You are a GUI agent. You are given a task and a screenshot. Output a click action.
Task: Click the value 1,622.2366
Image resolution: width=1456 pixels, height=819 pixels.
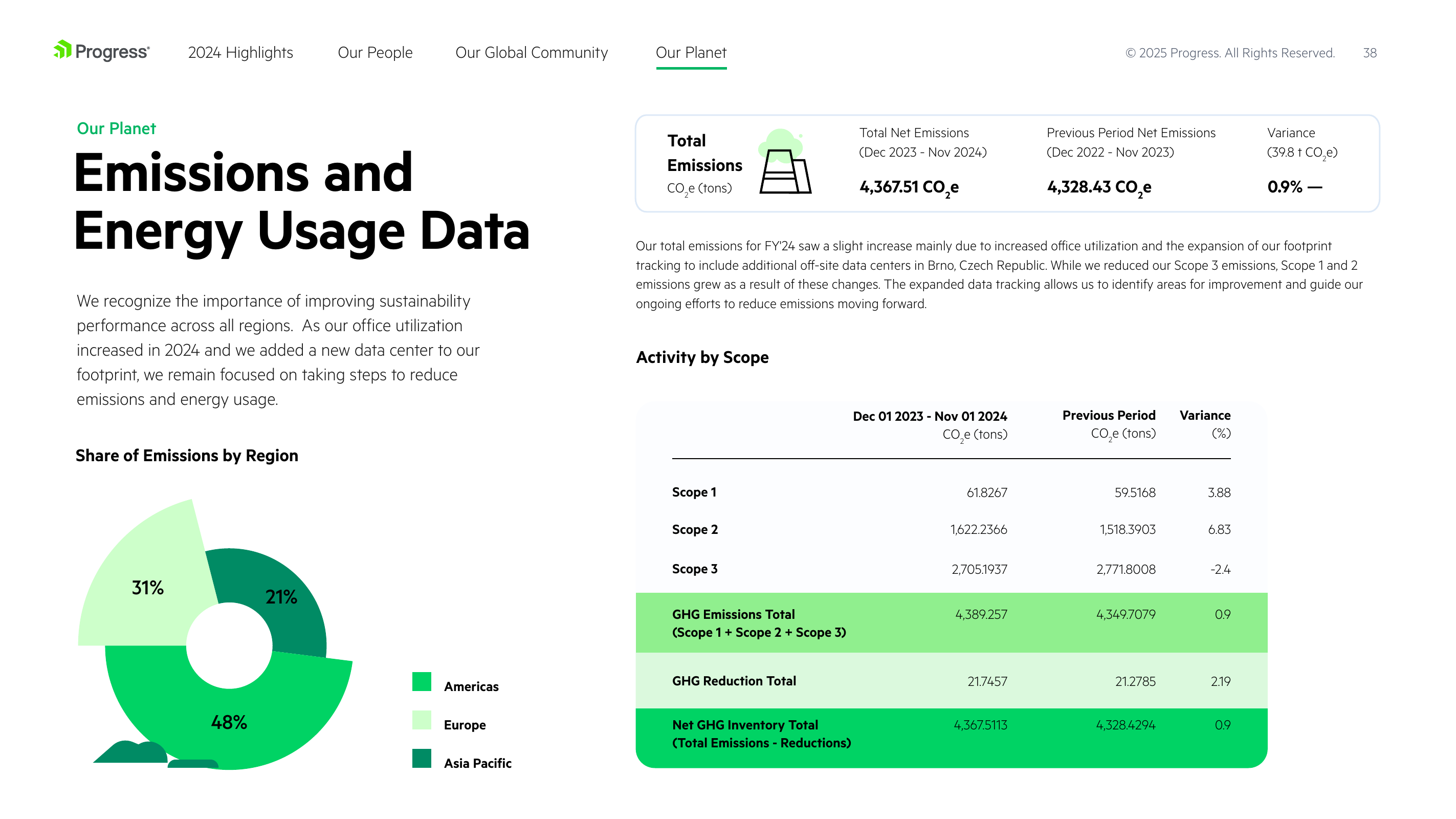[979, 529]
